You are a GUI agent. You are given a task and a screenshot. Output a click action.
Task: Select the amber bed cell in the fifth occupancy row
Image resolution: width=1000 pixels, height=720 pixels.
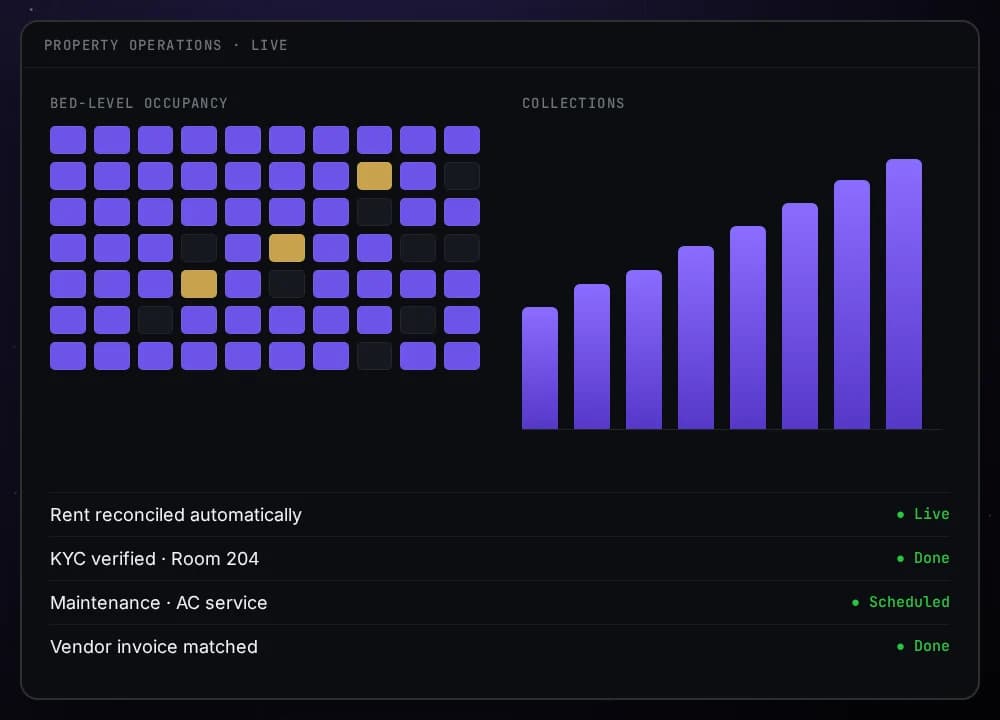pyautogui.click(x=199, y=284)
